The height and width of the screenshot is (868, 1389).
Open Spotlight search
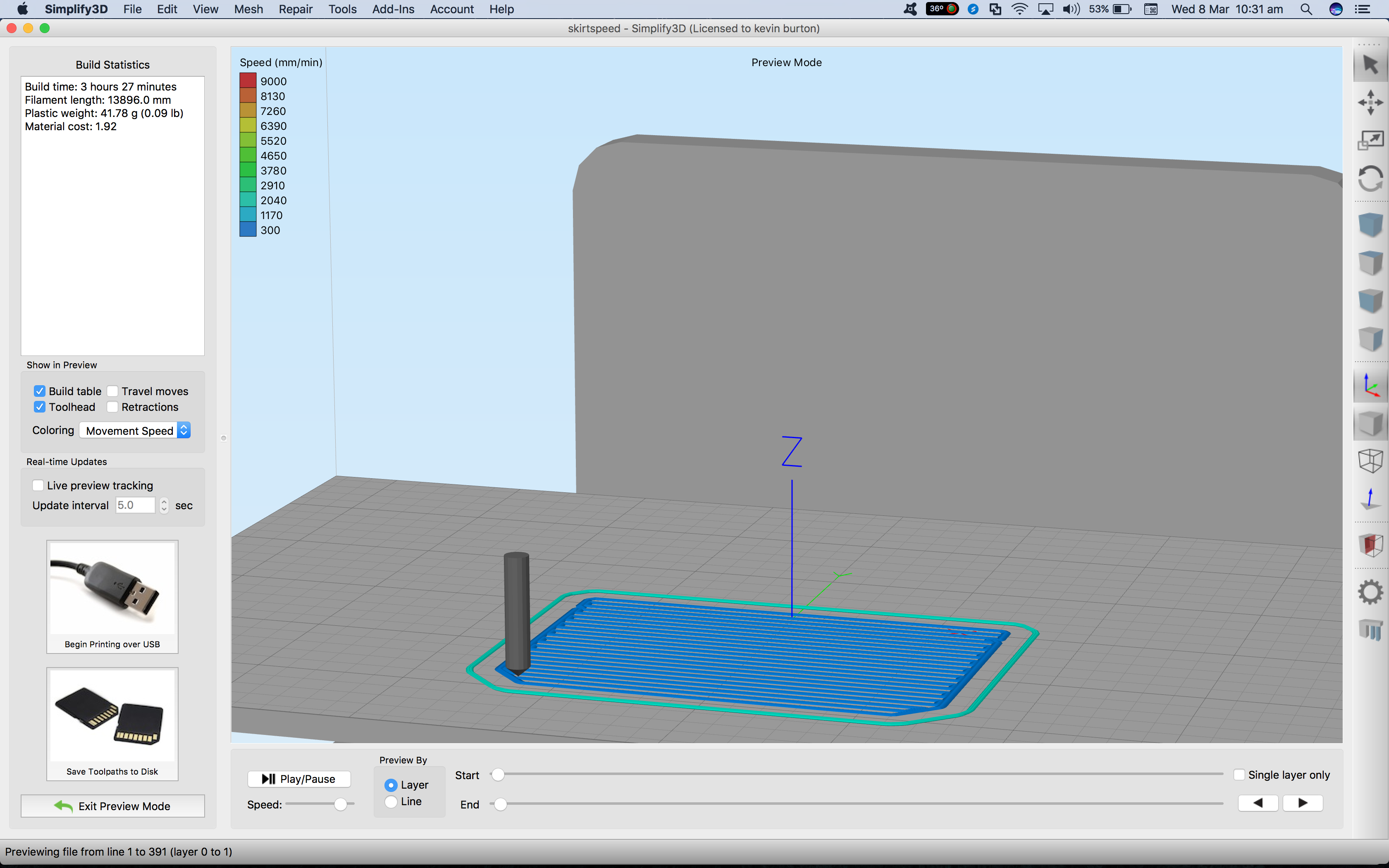(x=1306, y=9)
